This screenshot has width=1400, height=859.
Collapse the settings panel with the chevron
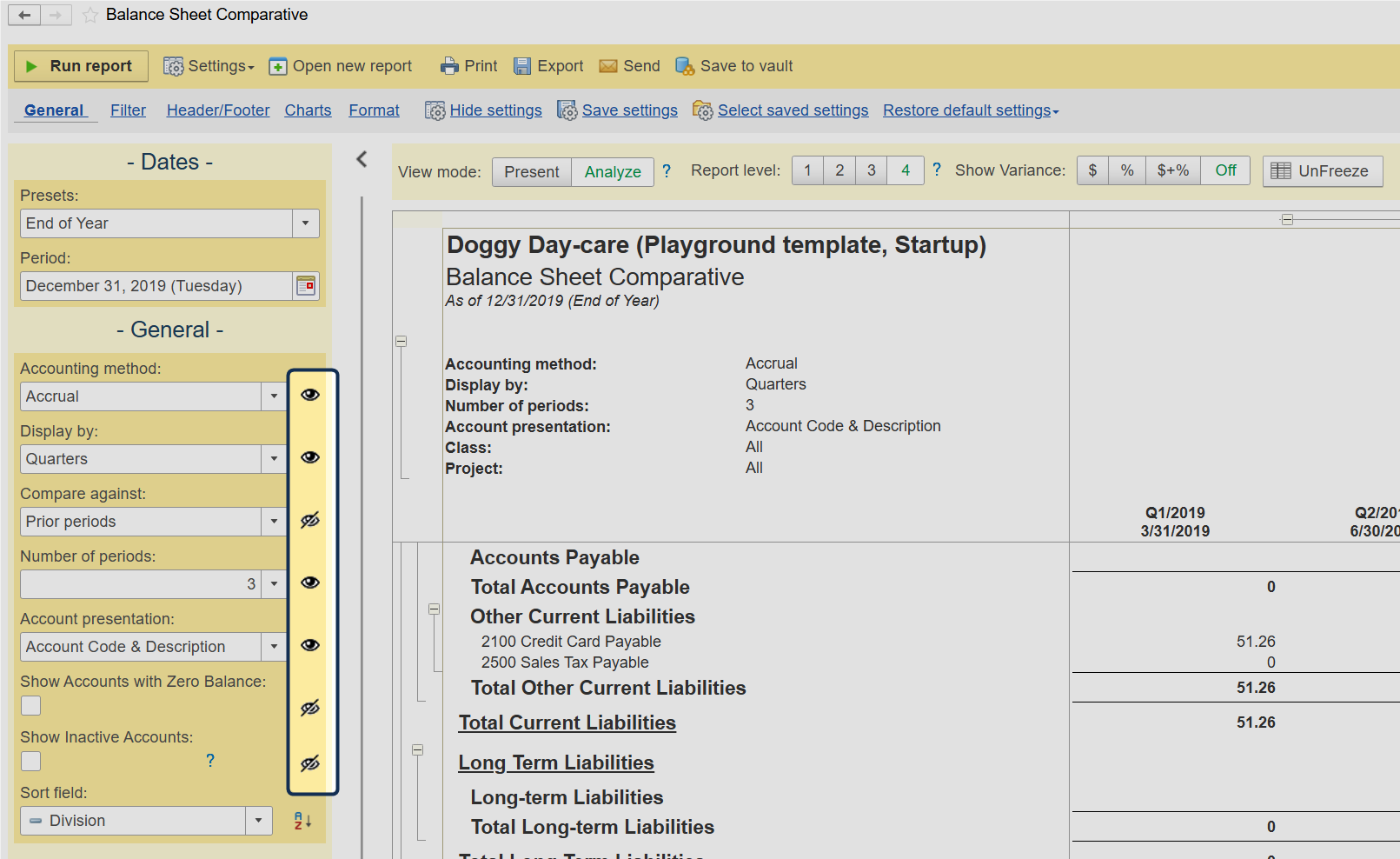point(362,159)
